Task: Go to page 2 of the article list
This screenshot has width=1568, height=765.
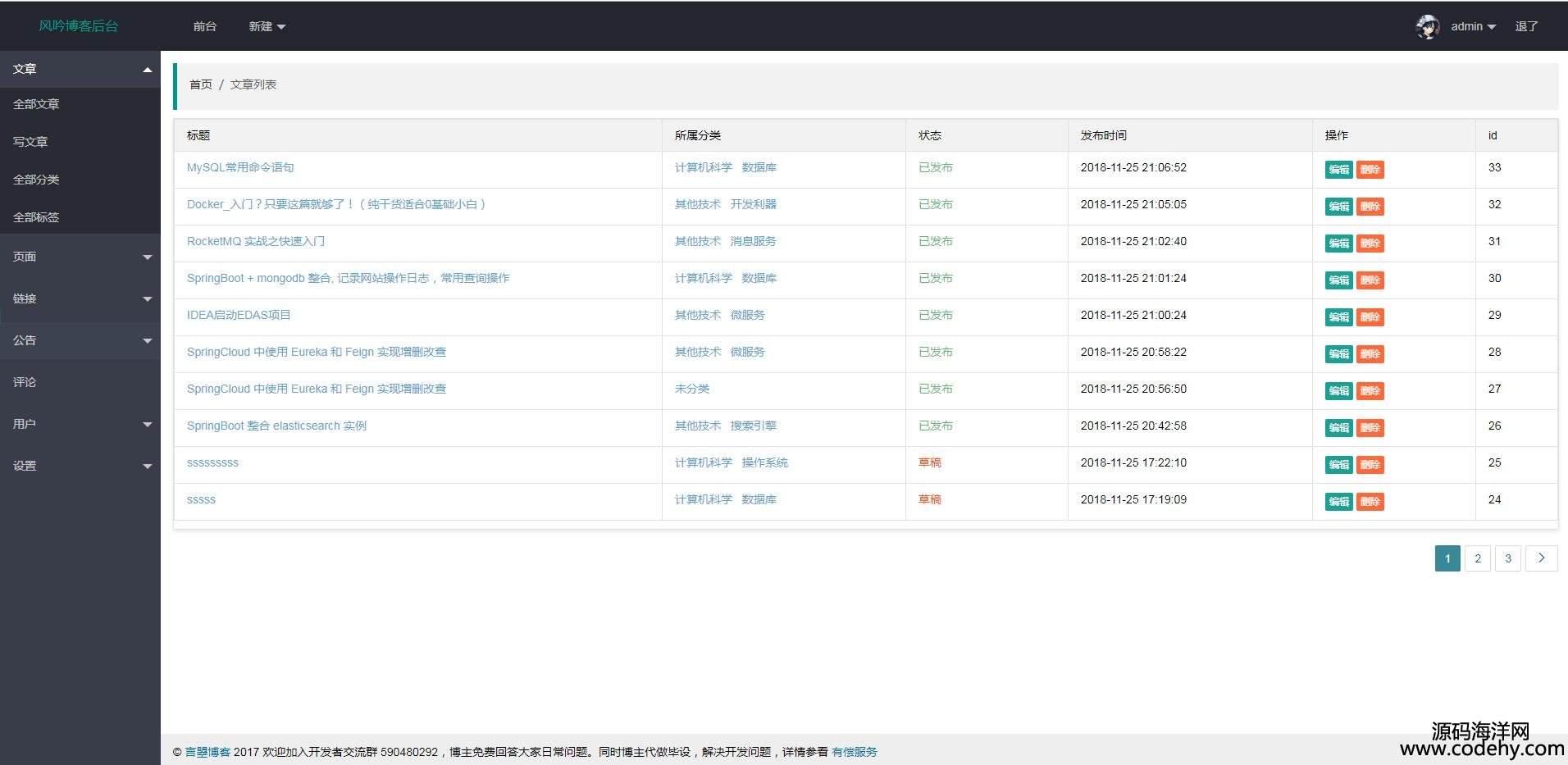Action: 1477,558
